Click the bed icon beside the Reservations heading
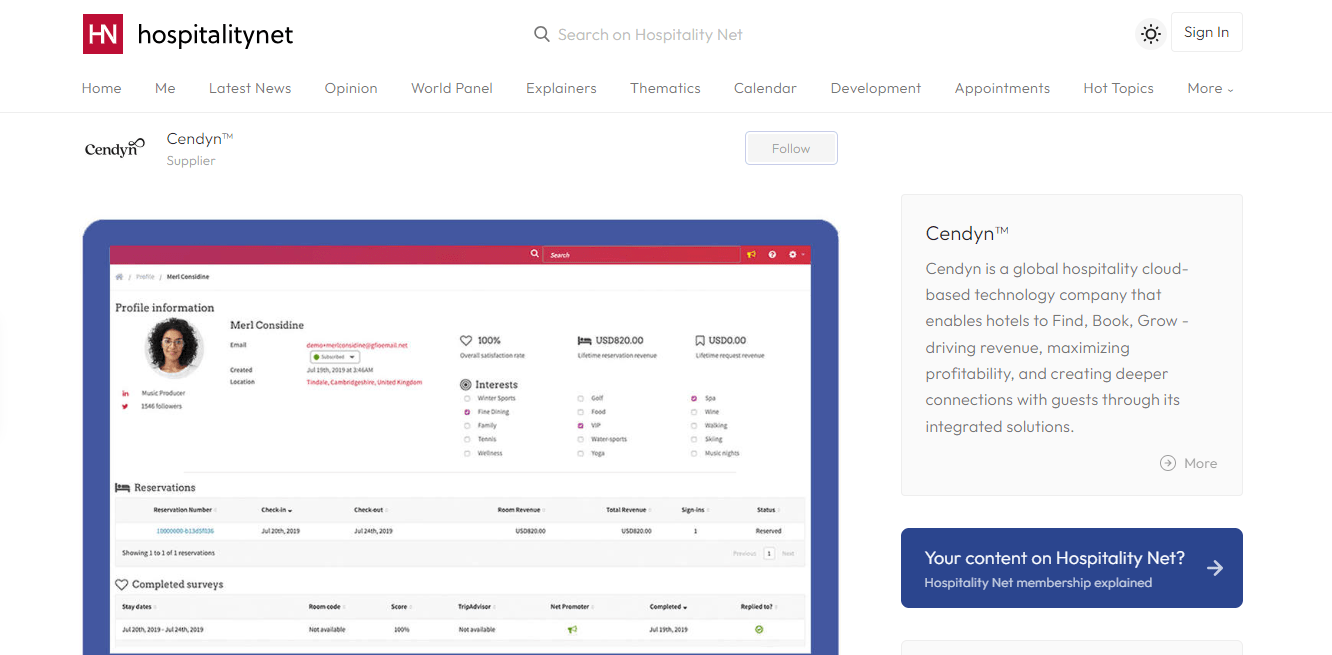 point(123,487)
